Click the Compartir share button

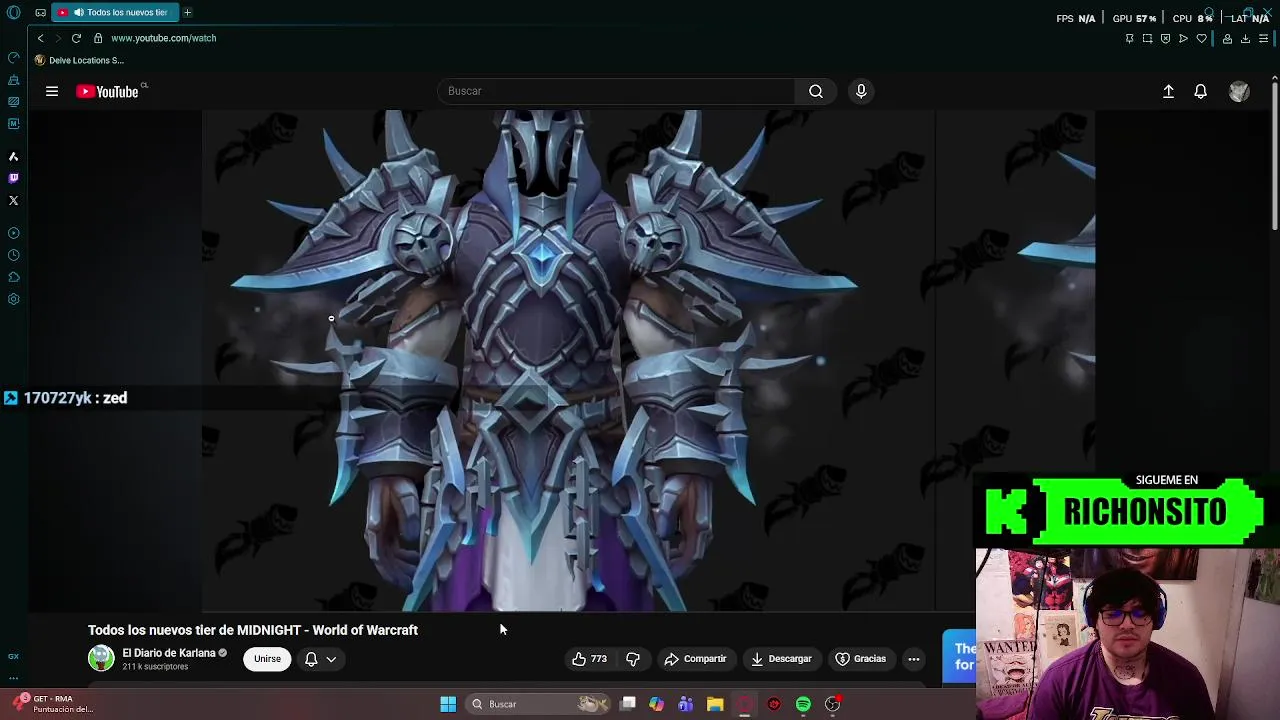click(695, 659)
